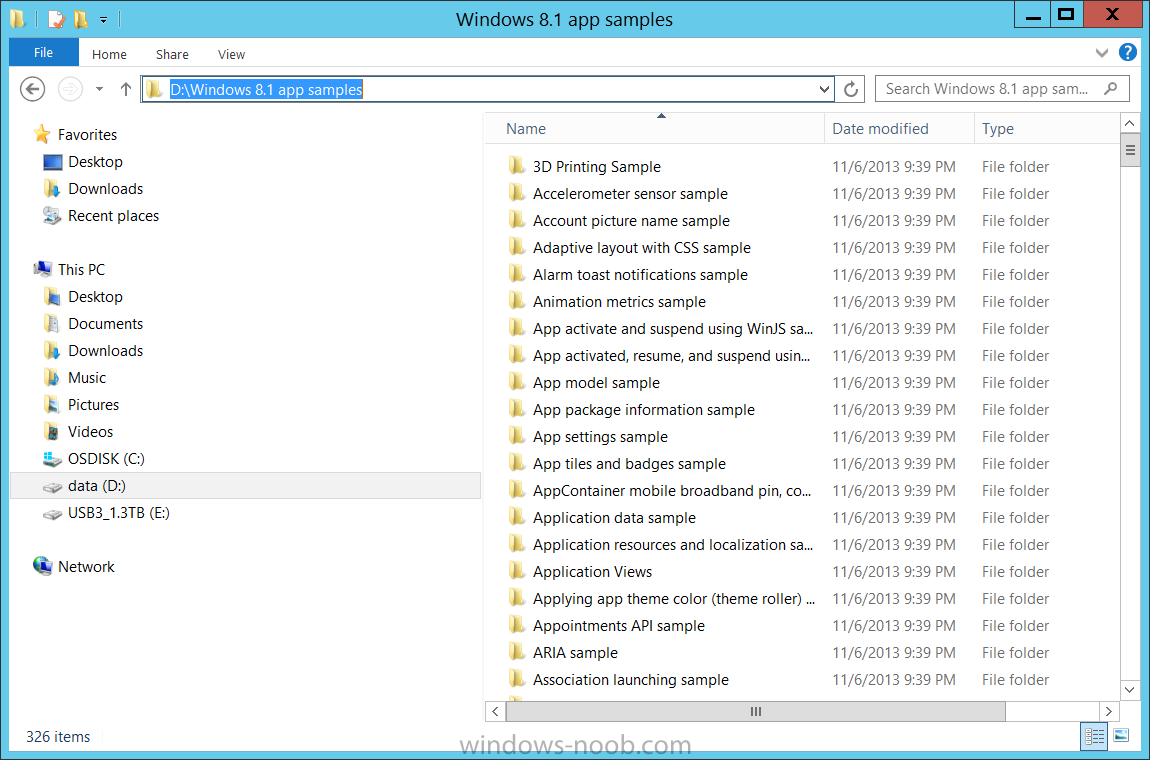1150x760 pixels.
Task: Sort by the Name column header
Action: click(654, 128)
